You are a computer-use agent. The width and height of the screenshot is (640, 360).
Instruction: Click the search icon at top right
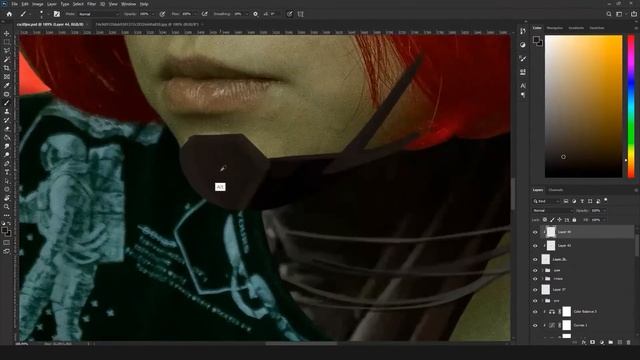tap(609, 14)
